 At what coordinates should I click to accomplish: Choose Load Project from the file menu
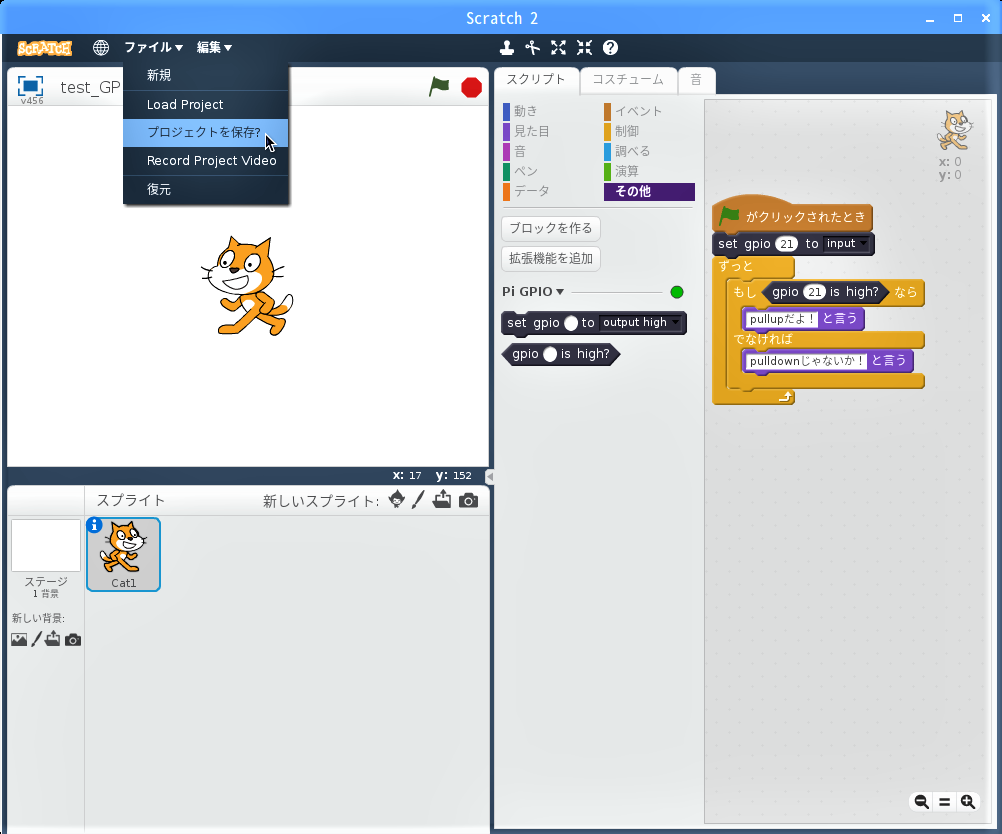coord(206,105)
